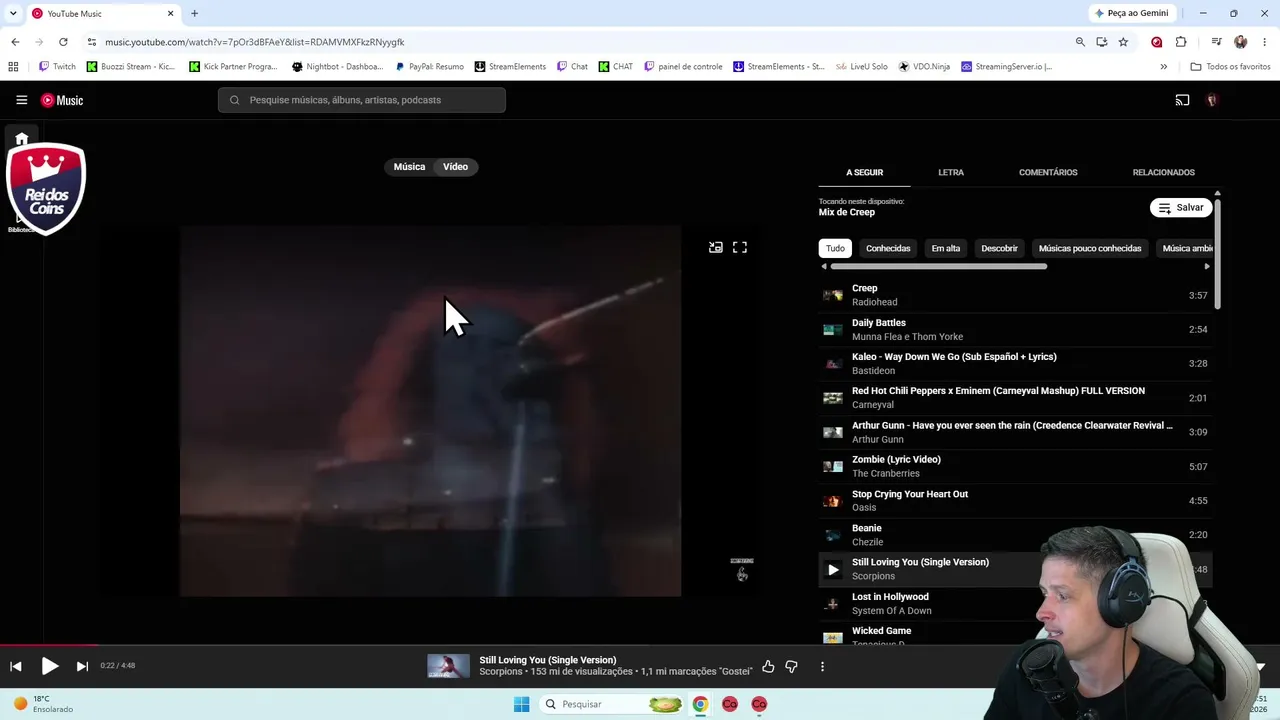
Task: Filter the queue by Conhecidas
Action: pyautogui.click(x=888, y=248)
